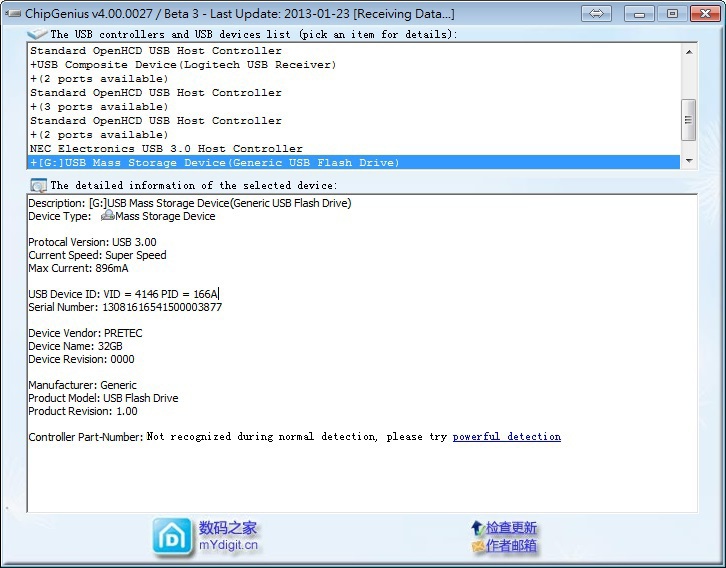The image size is (726, 568).
Task: Click the Controller Part-Number label
Action: click(x=86, y=437)
